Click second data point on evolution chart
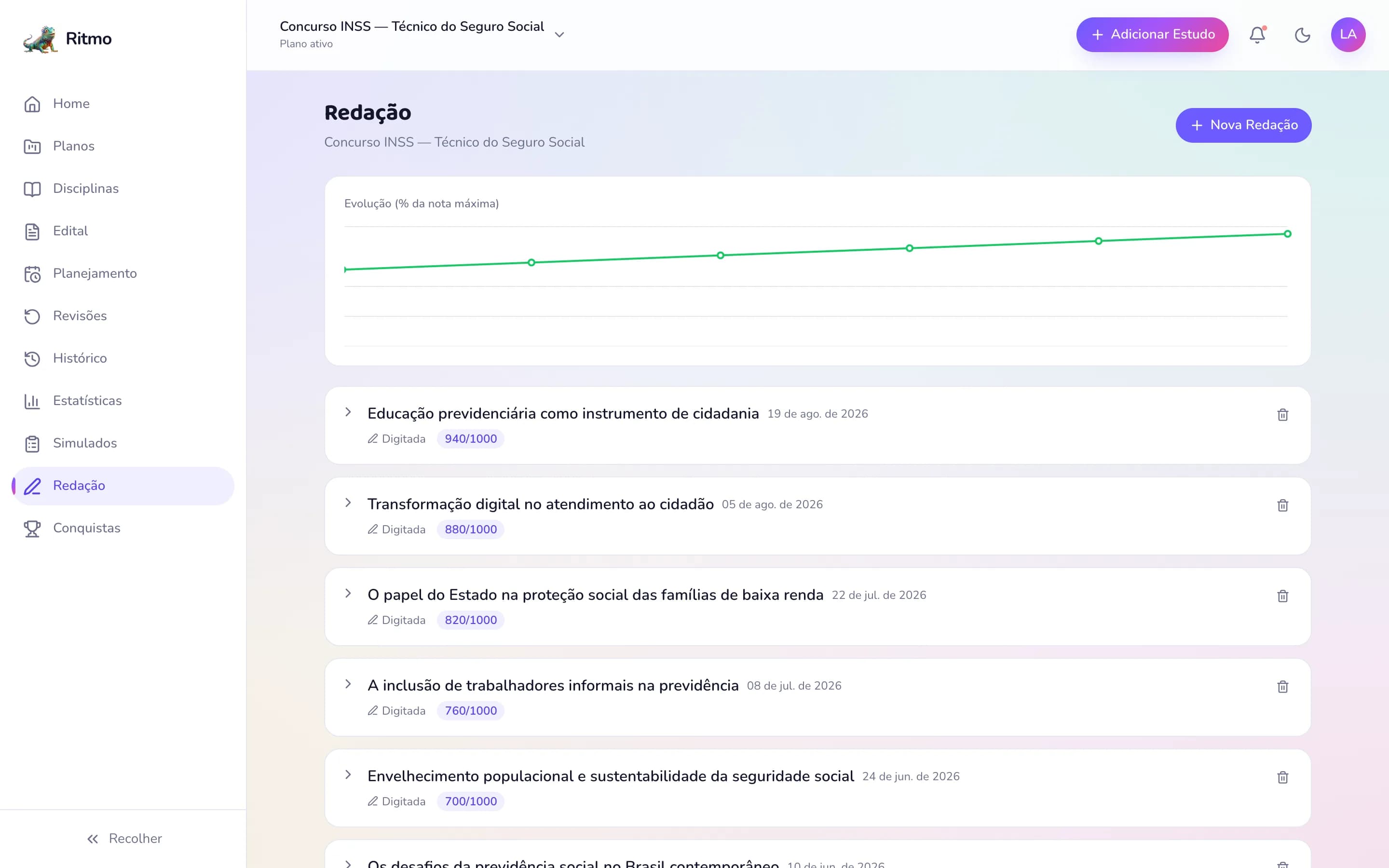This screenshot has height=868, width=1389. [531, 262]
